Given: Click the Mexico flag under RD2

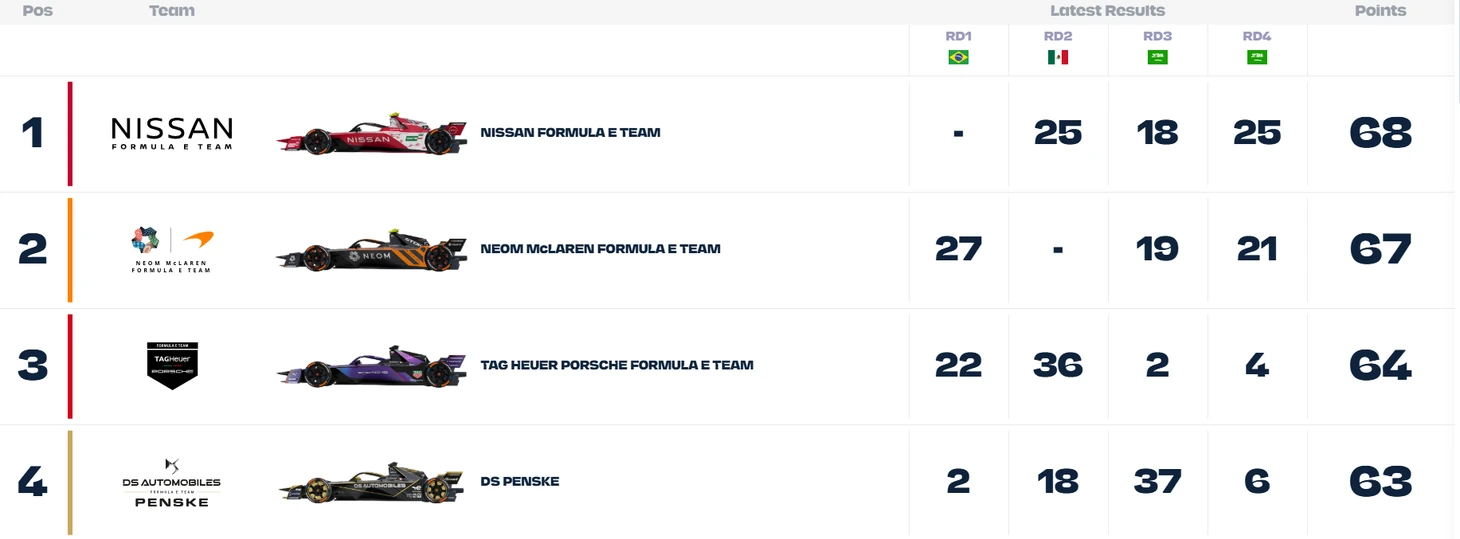Looking at the screenshot, I should tap(1058, 57).
